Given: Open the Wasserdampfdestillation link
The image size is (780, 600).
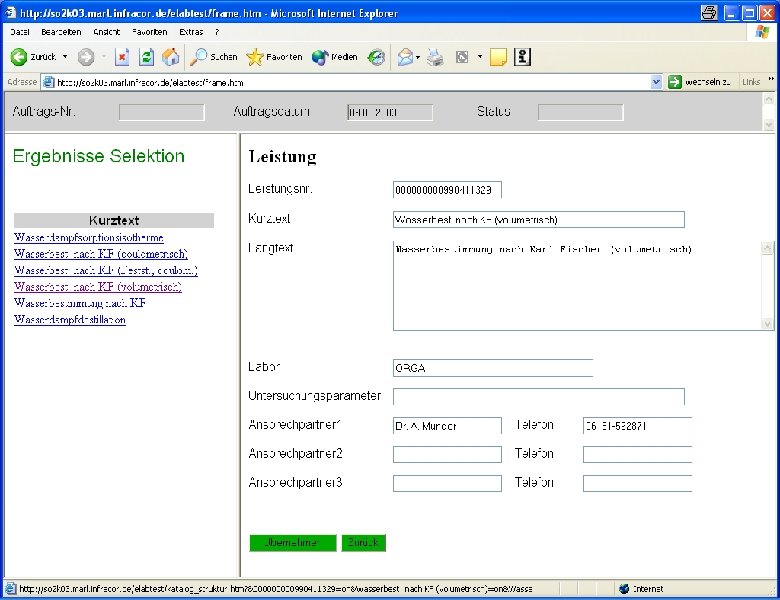Looking at the screenshot, I should coord(70,319).
